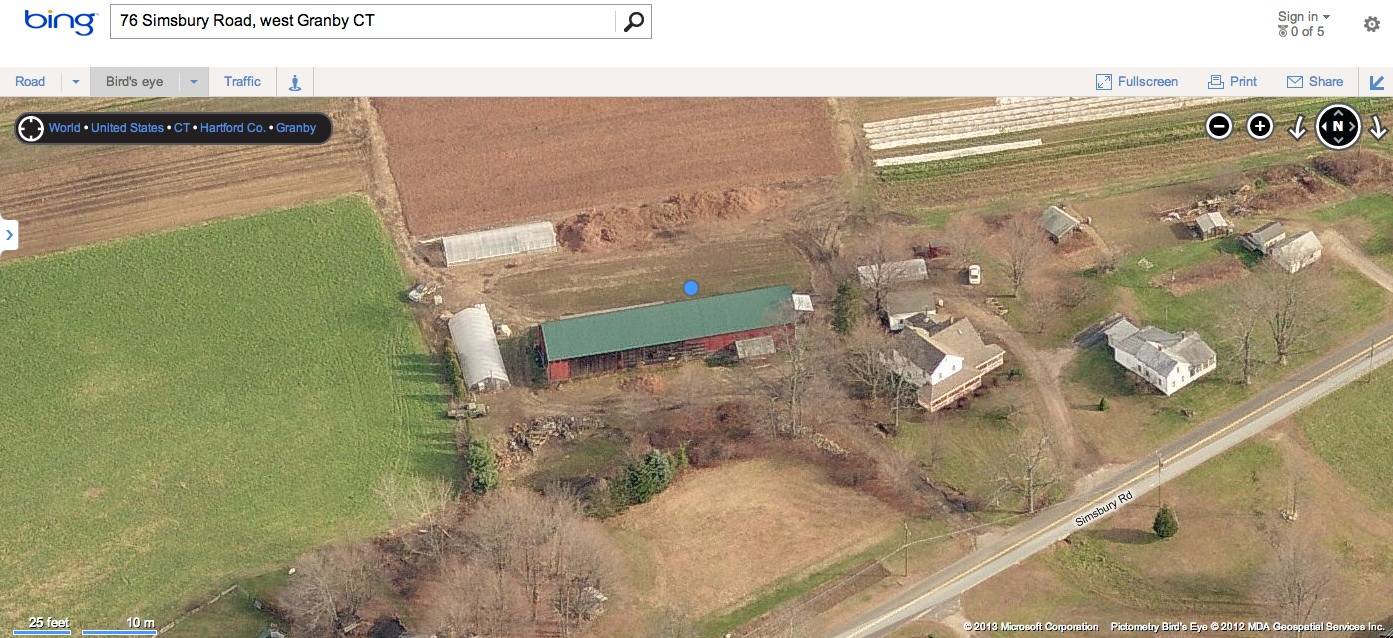Viewport: 1393px width, 638px height.
Task: Rotate view clockwise with right arrow
Action: click(x=1377, y=127)
